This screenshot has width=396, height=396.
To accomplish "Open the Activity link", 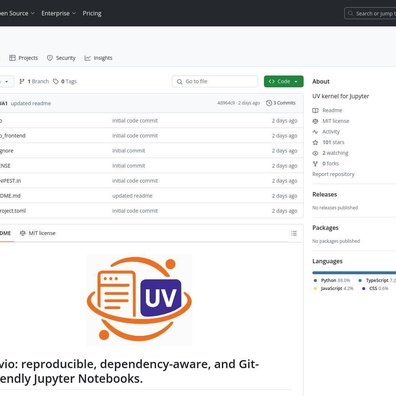I will pyautogui.click(x=331, y=132).
